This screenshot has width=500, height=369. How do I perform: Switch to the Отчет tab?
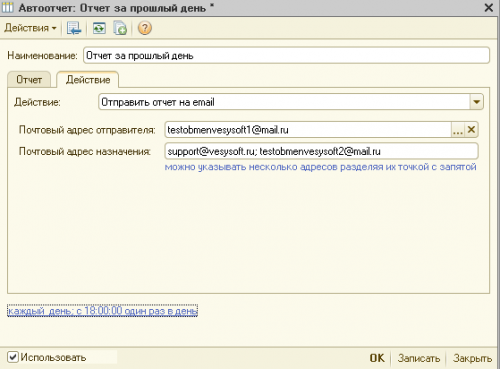(29, 80)
